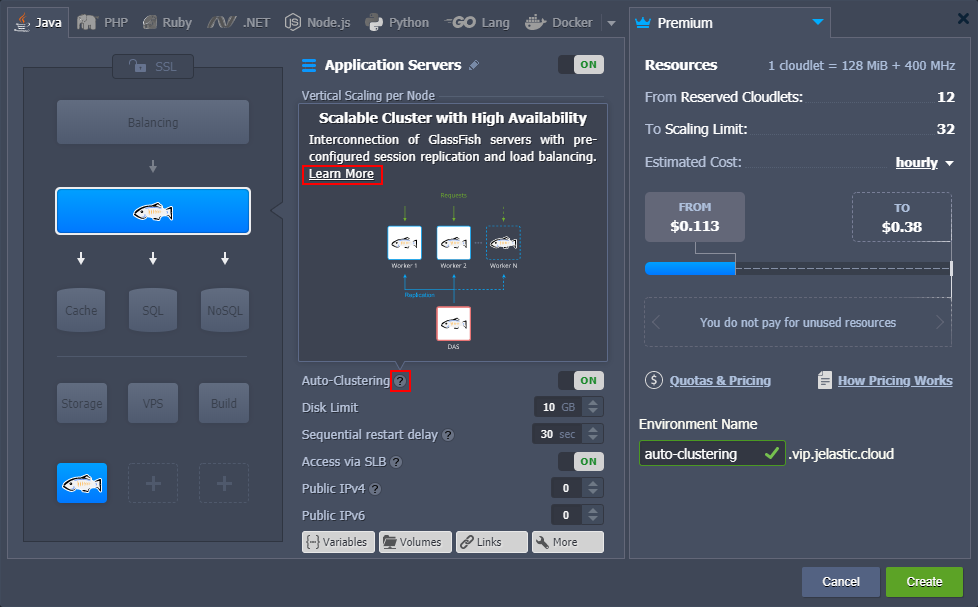The image size is (978, 607).
Task: Select the GlassFish application server block
Action: coord(153,211)
